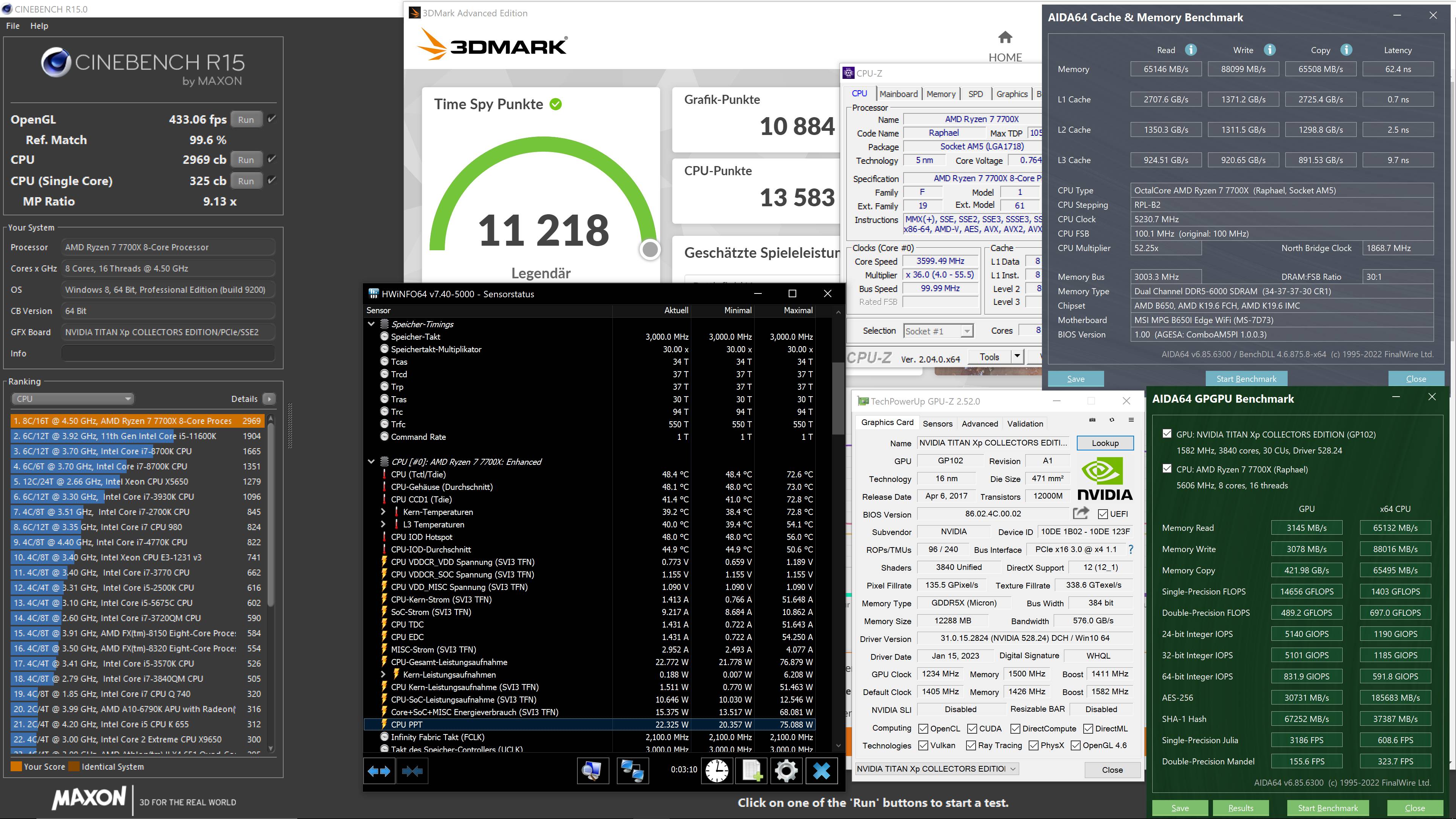The width and height of the screenshot is (1456, 819).
Task: Click Cinebench Info input field
Action: click(168, 354)
